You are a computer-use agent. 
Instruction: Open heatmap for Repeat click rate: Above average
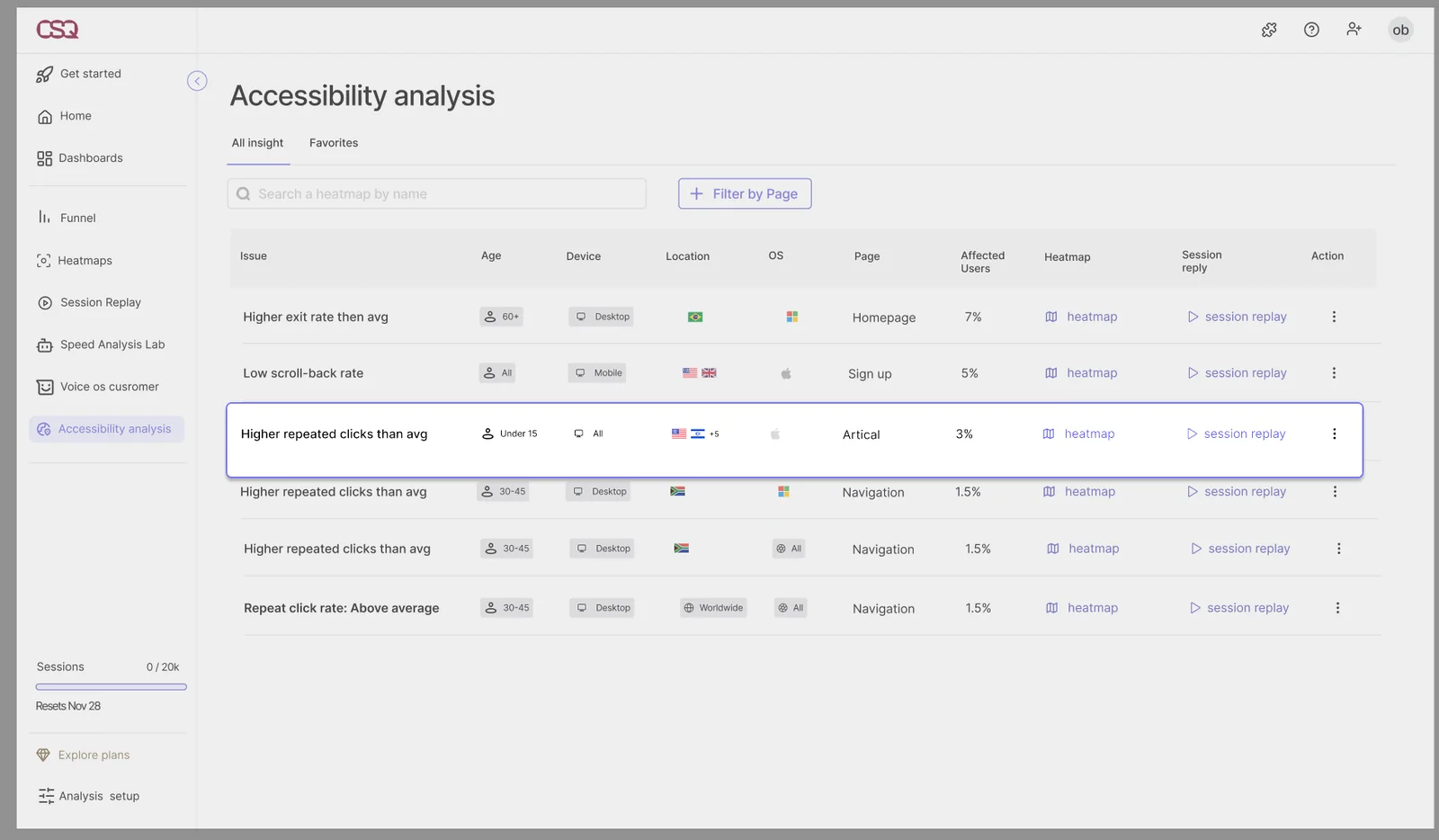pyautogui.click(x=1083, y=608)
